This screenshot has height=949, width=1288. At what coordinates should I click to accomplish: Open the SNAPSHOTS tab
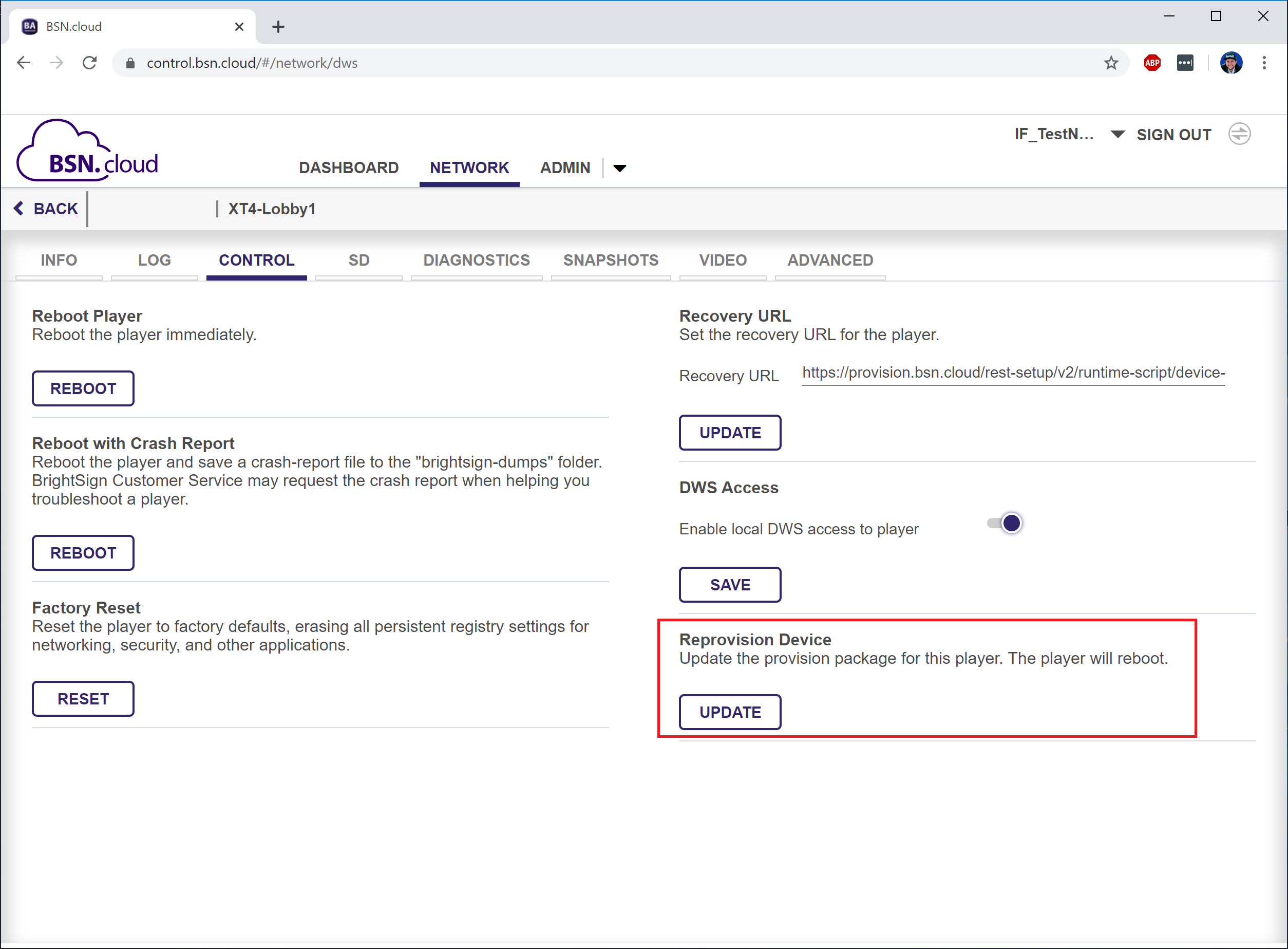pyautogui.click(x=611, y=260)
